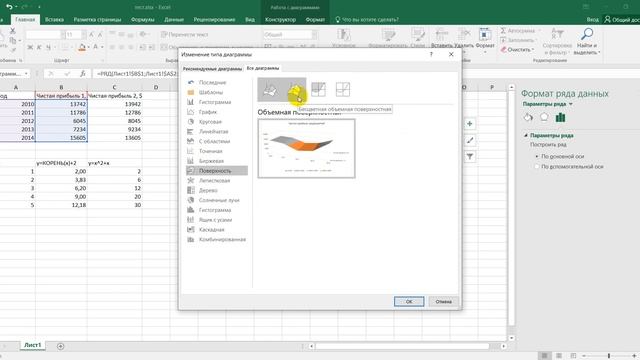Open Effects pentagon icon in format pane

pyautogui.click(x=544, y=118)
